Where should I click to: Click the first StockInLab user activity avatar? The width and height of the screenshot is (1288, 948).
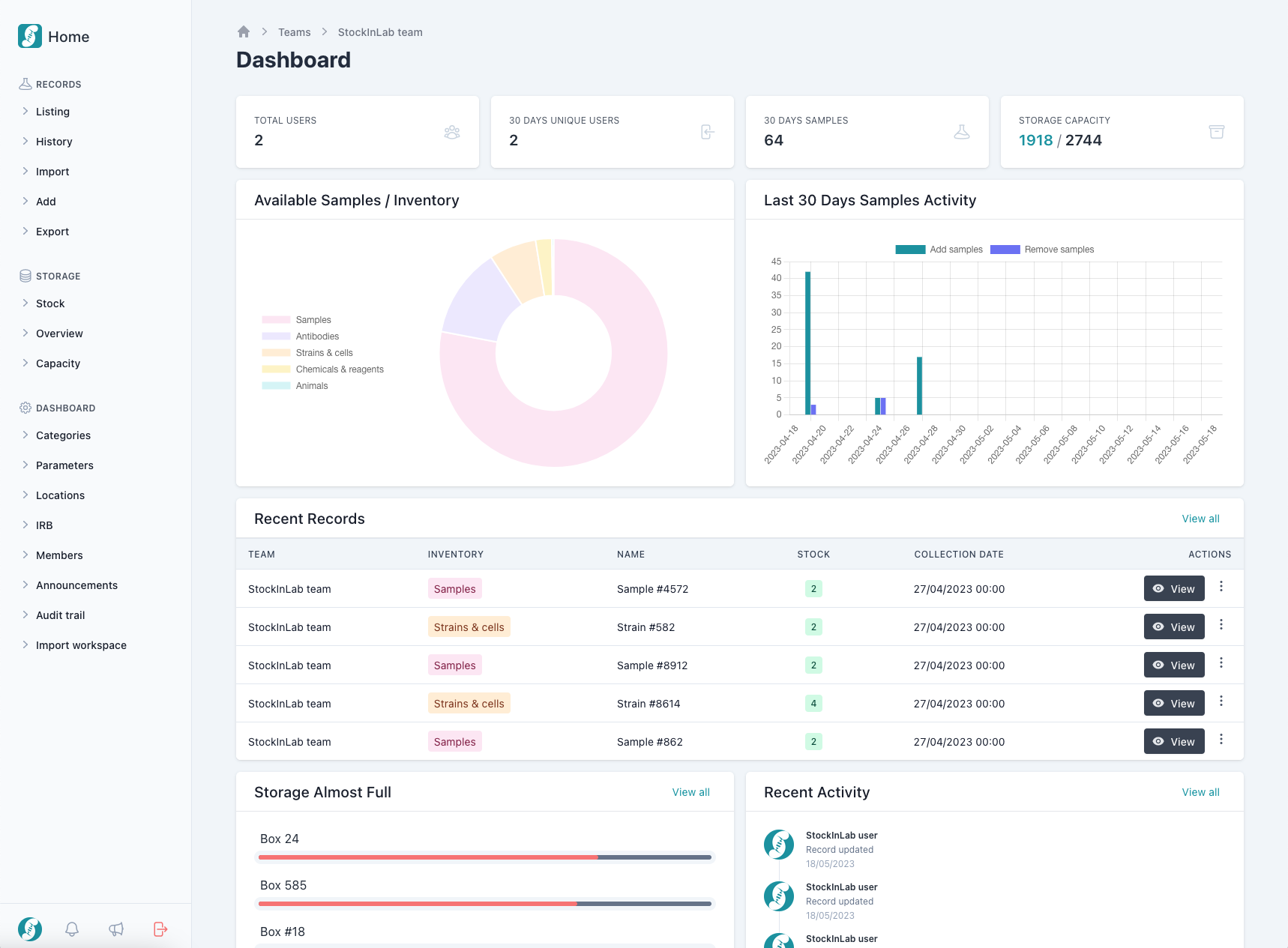coord(779,845)
